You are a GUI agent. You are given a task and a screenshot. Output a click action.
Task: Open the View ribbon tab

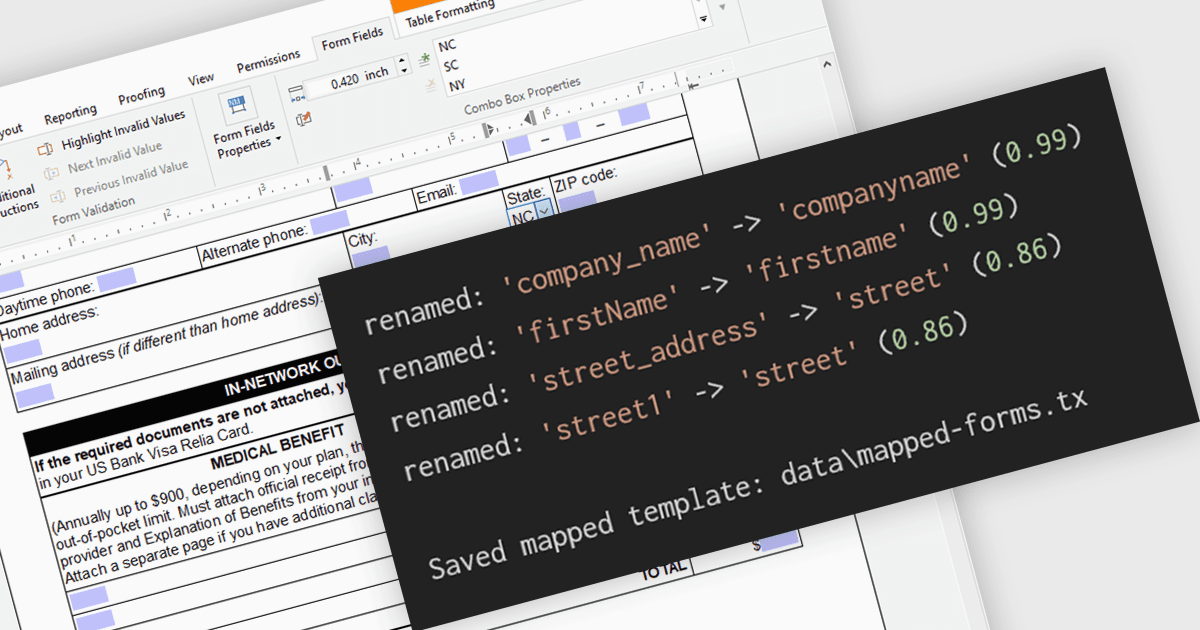click(x=201, y=78)
